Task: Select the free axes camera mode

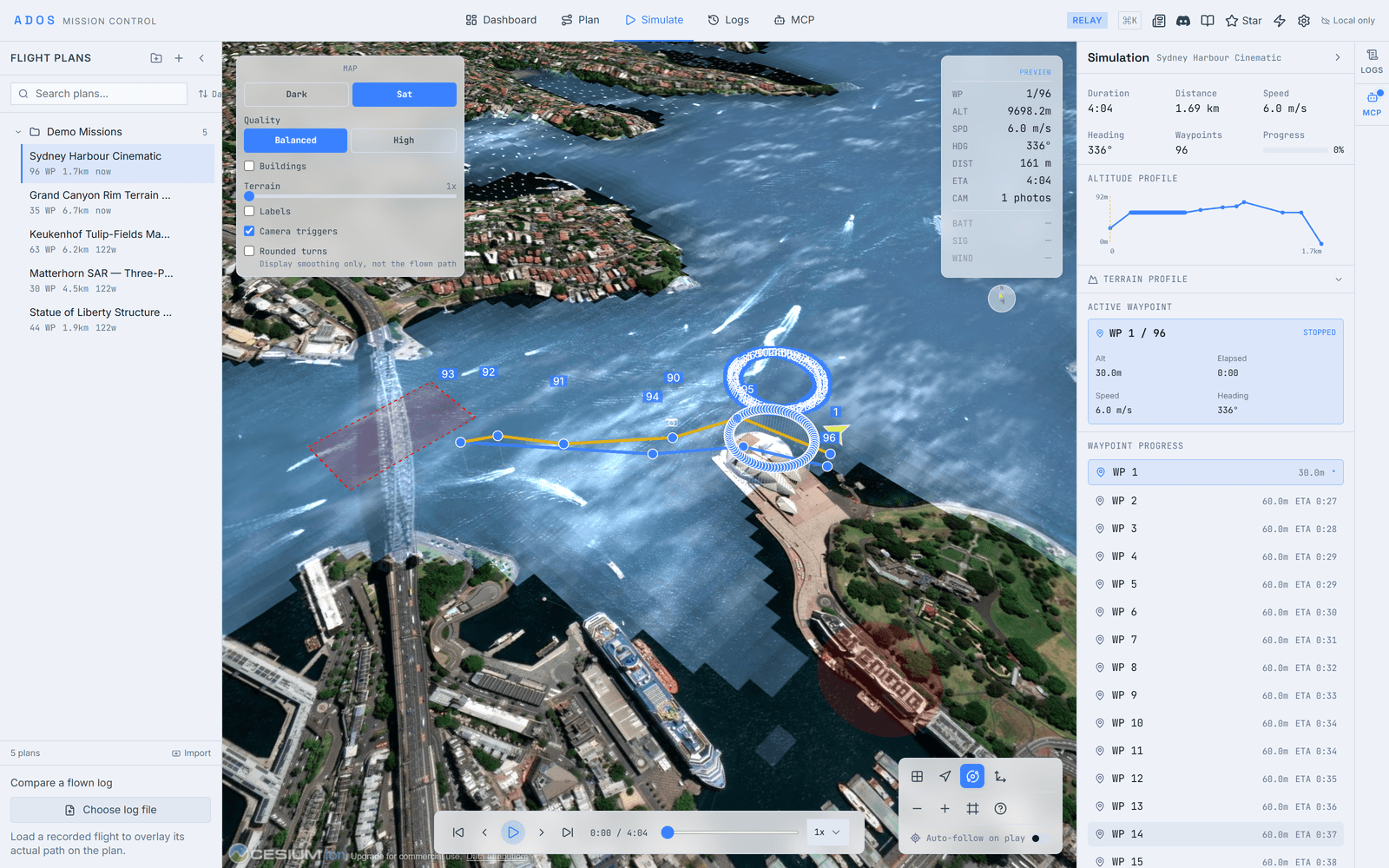Action: coord(1000,777)
